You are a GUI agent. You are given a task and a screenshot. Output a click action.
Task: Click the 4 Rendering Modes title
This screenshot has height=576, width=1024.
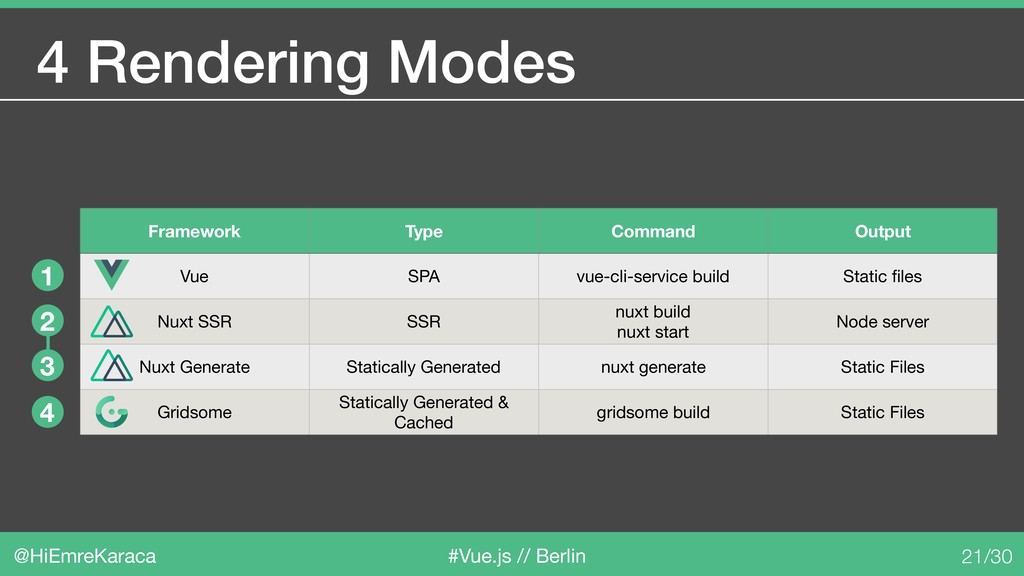[x=306, y=63]
